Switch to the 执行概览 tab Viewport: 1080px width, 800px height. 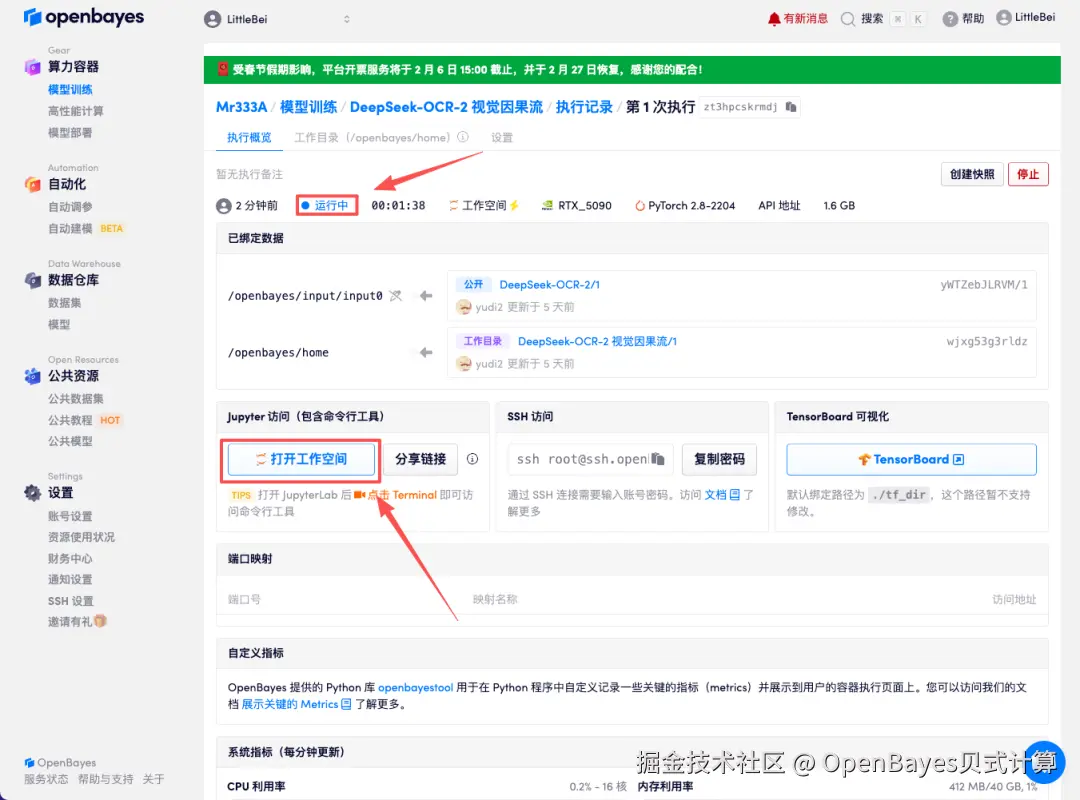247,137
